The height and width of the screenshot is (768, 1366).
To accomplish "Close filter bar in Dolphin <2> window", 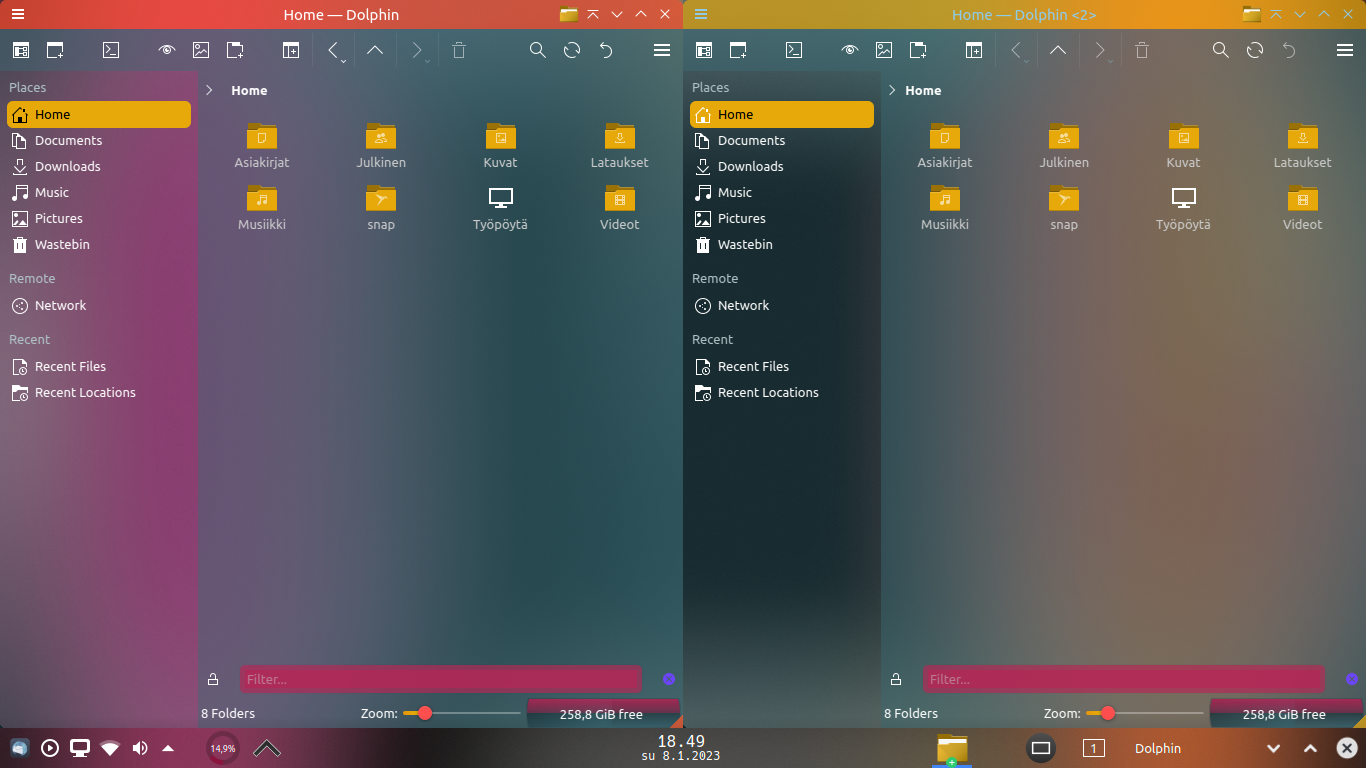I will (x=1352, y=680).
